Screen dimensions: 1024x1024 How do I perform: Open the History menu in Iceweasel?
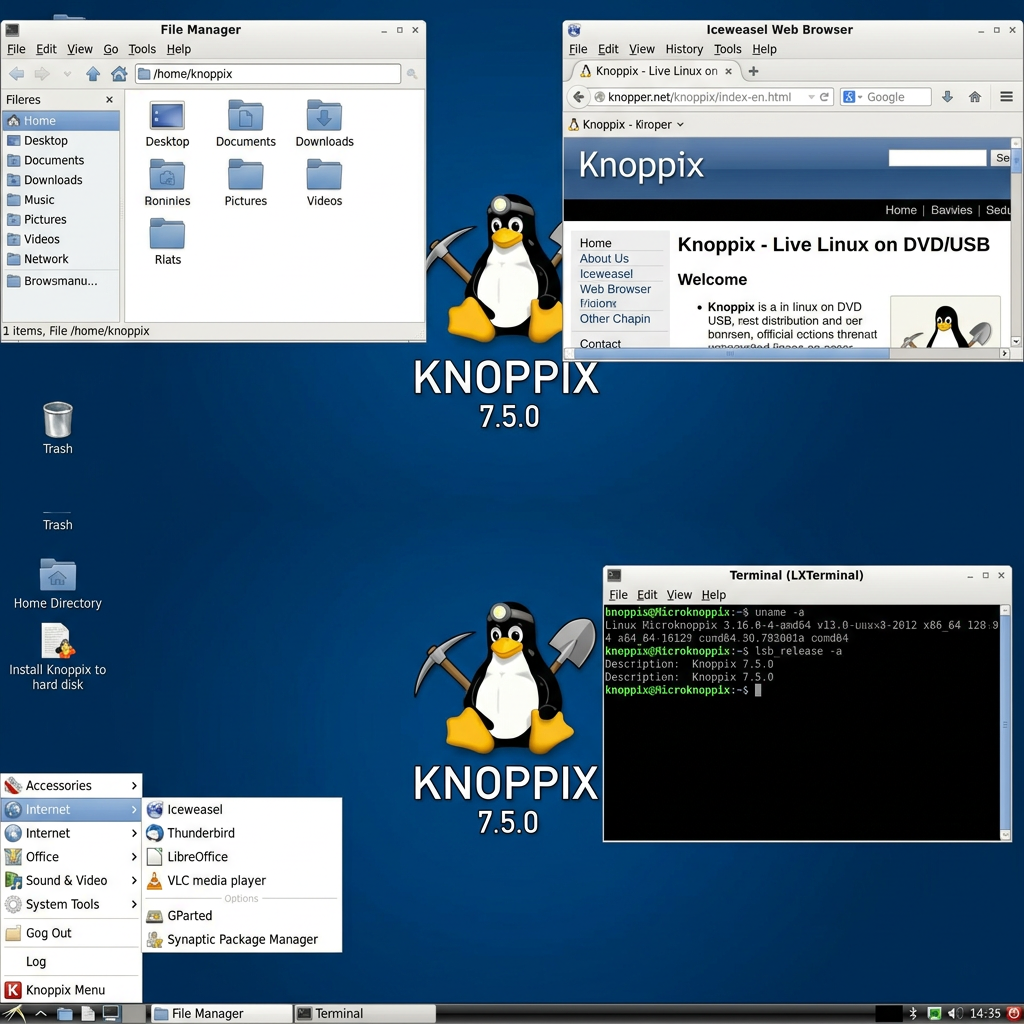(684, 49)
